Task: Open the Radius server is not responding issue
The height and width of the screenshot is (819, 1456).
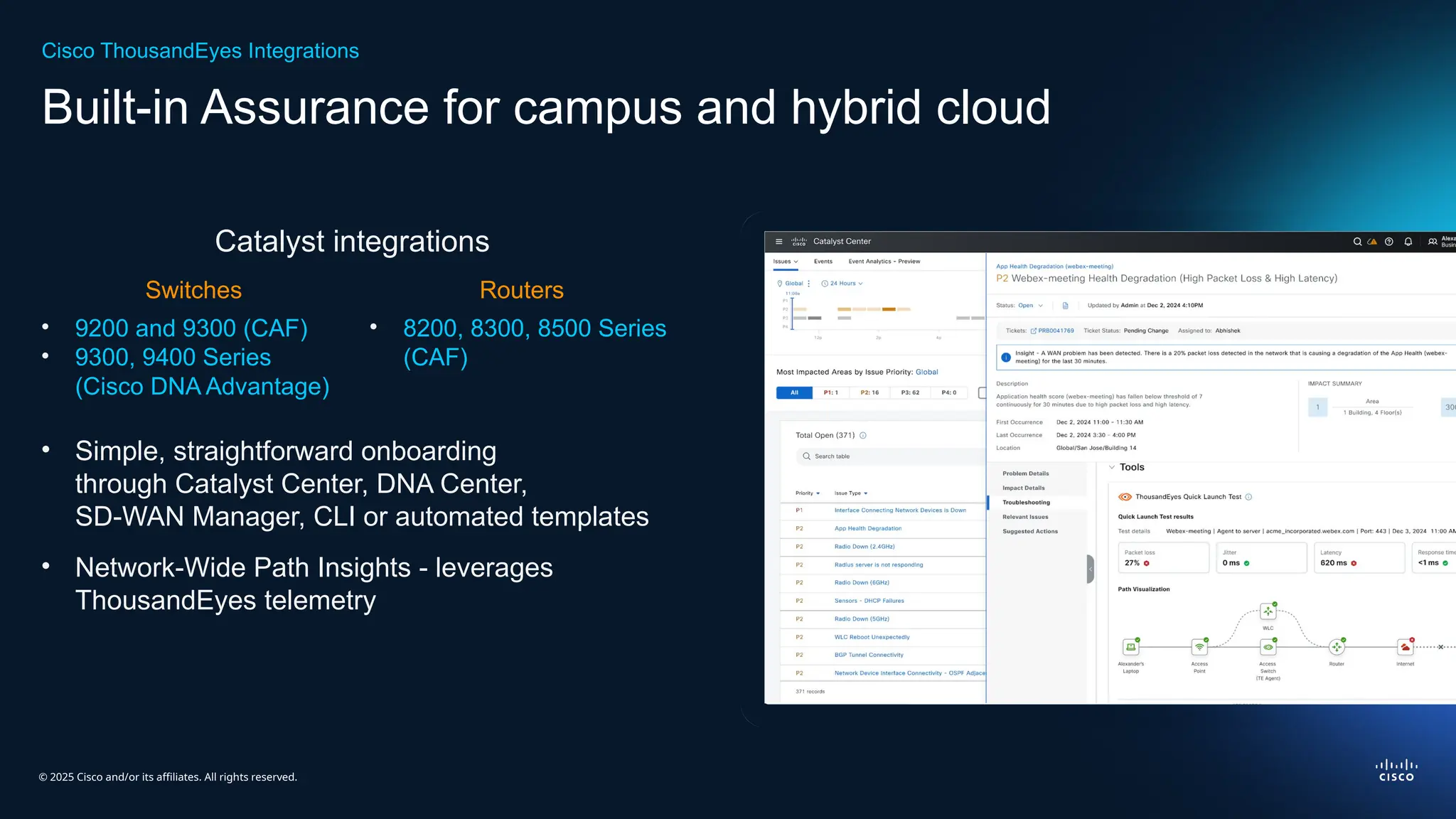Action: 878,564
